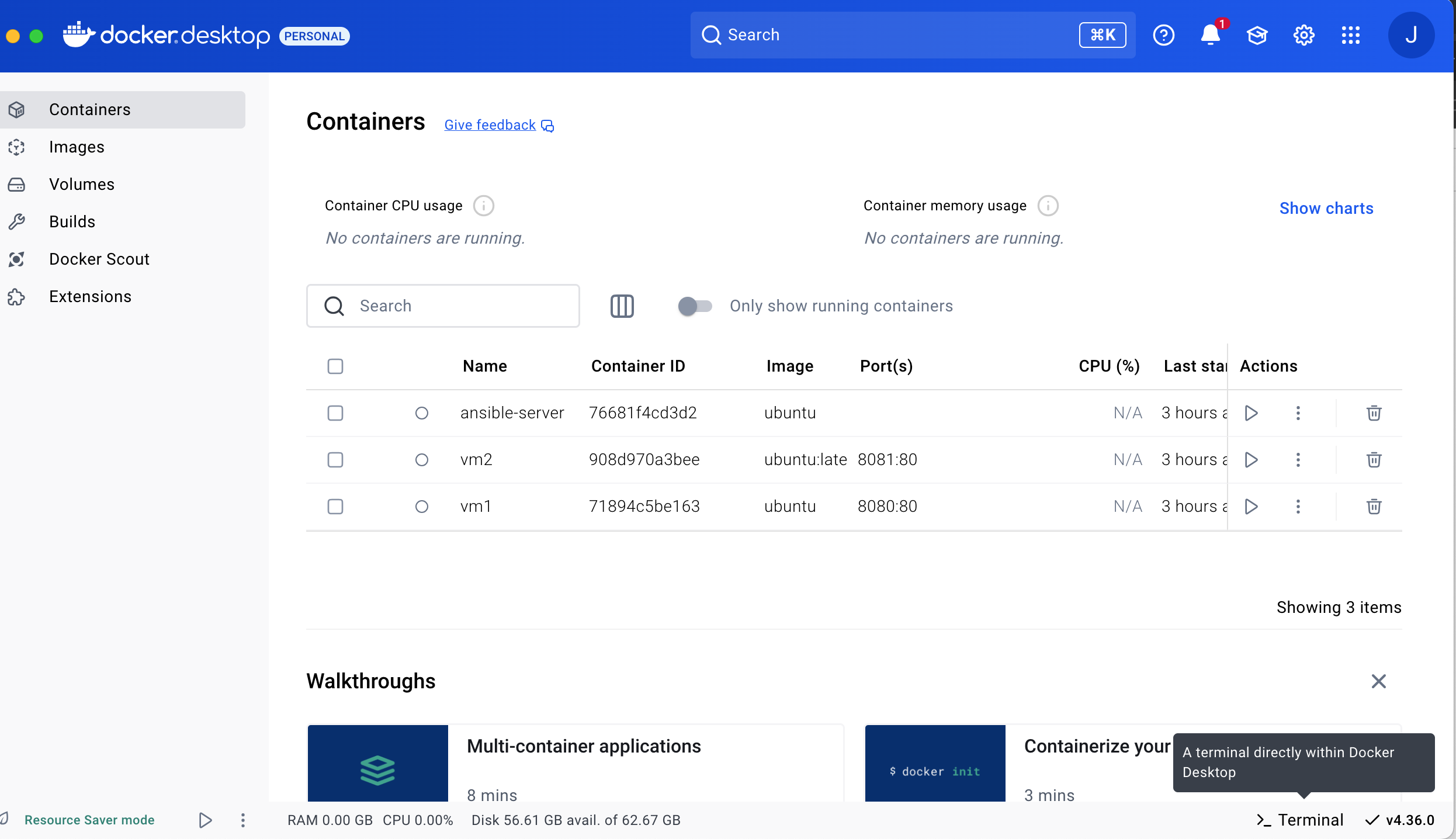Open the Learning center icon
The height and width of the screenshot is (839, 1456).
click(x=1257, y=35)
